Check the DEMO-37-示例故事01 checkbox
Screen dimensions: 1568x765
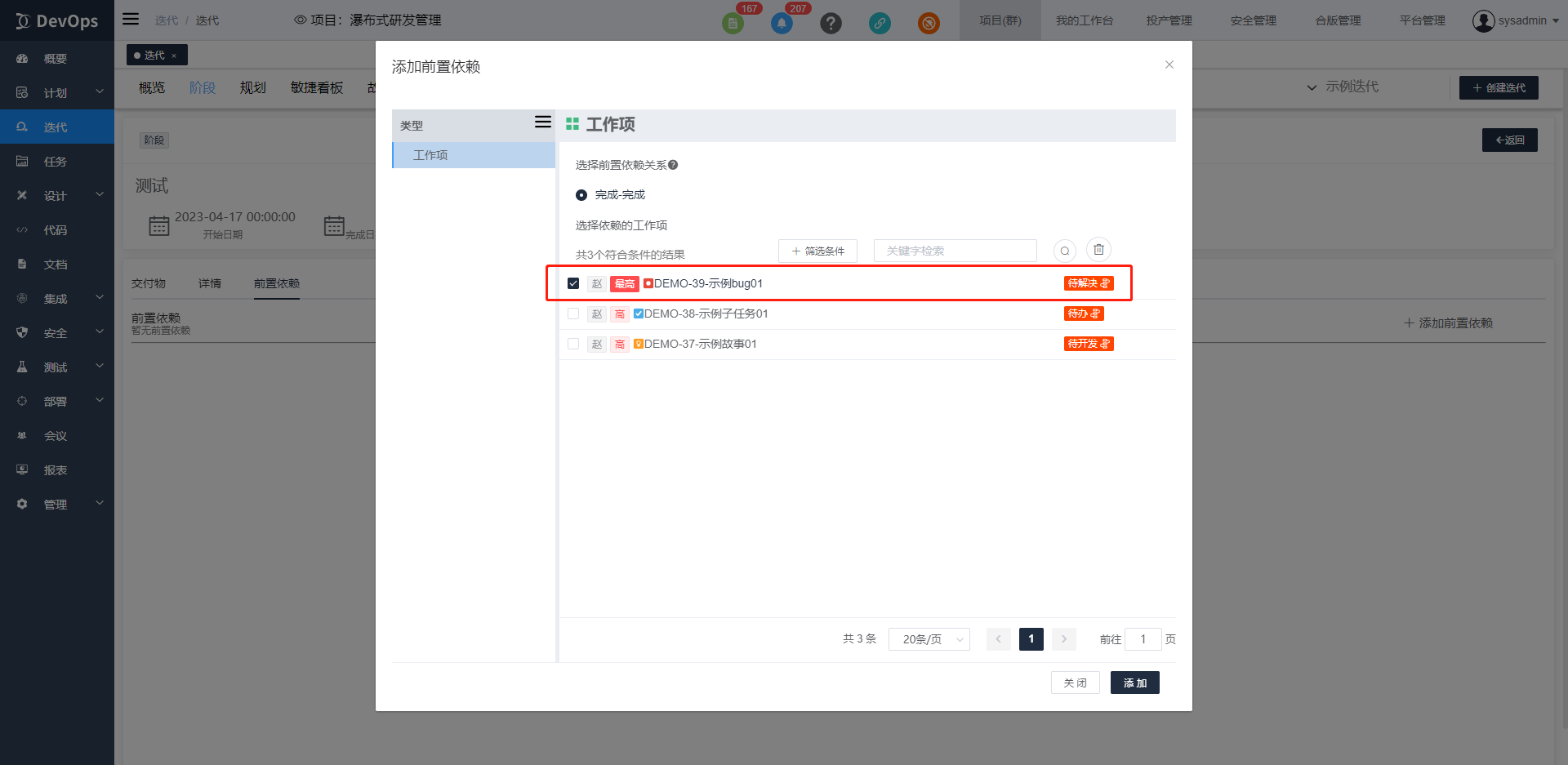[573, 344]
